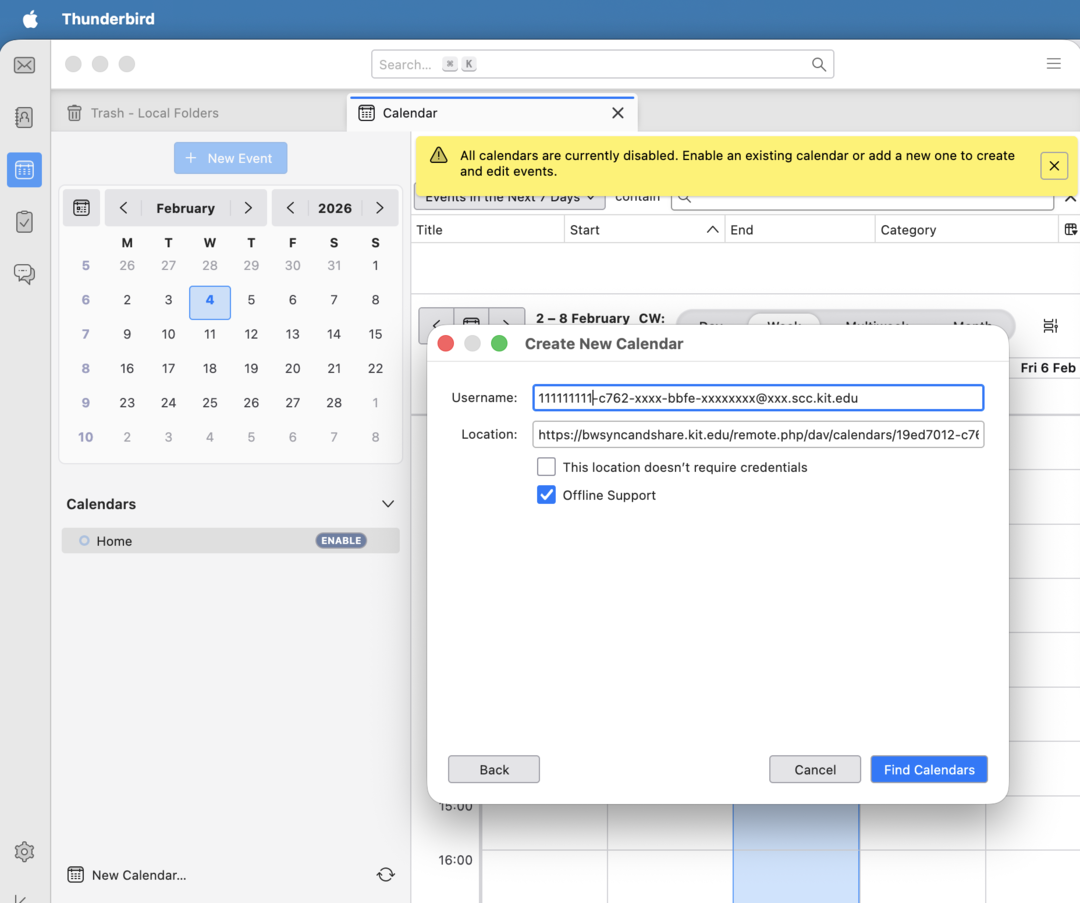1080x903 pixels.
Task: Click the Back button in dialog
Action: 494,769
